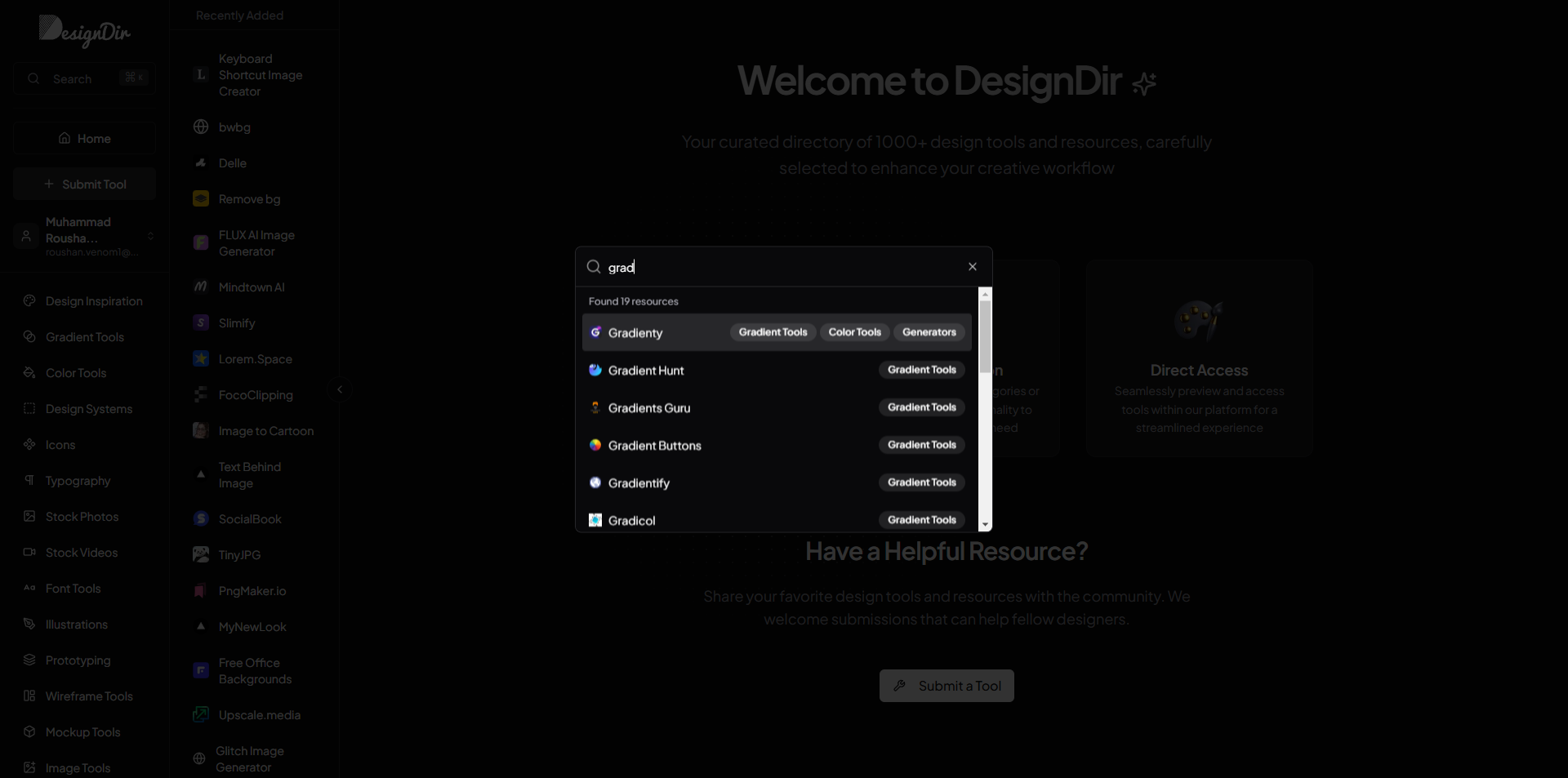1568x778 pixels.
Task: Click the Gradientify logo icon
Action: pyautogui.click(x=595, y=482)
